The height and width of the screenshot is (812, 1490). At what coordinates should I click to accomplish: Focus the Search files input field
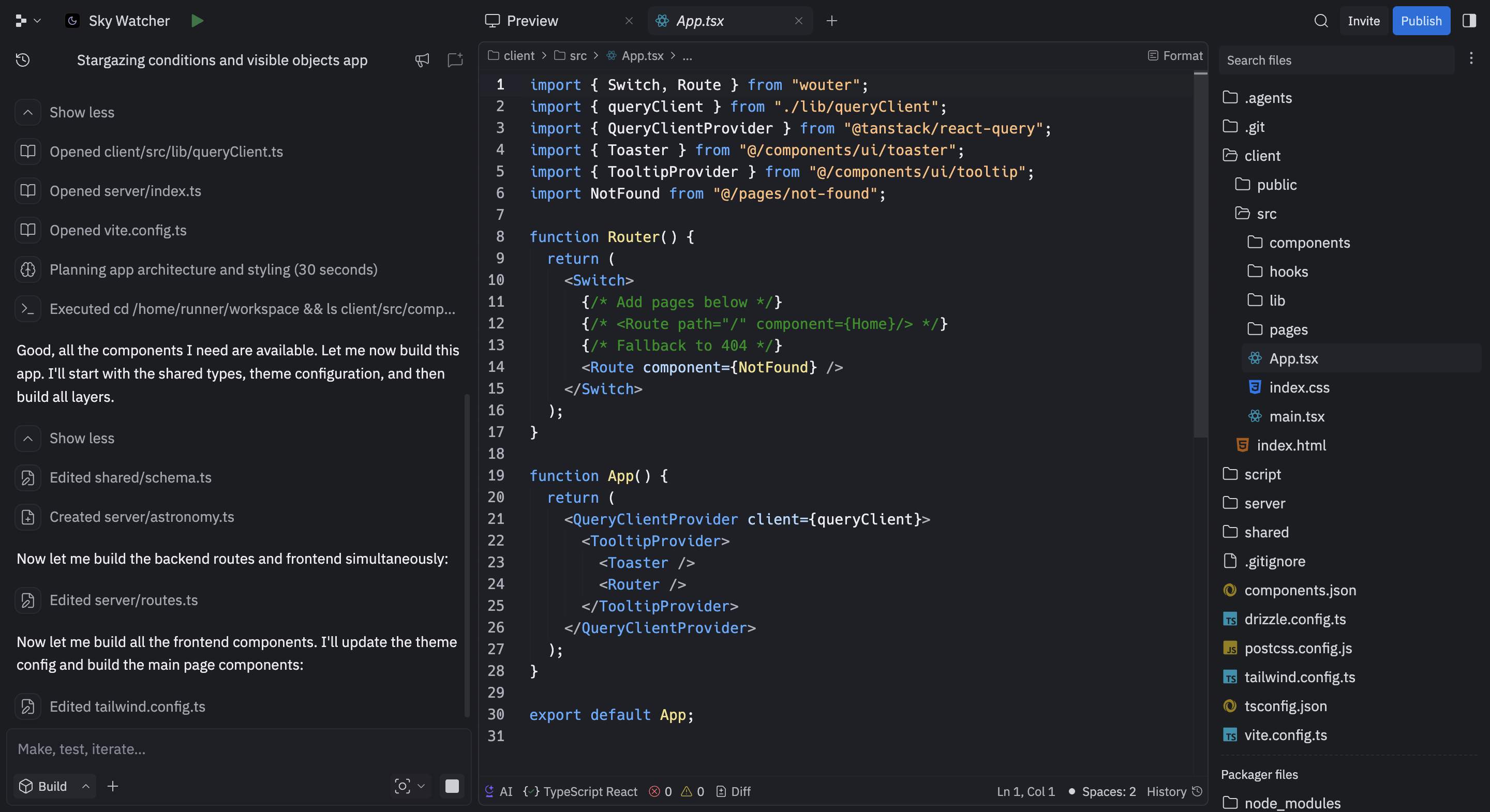click(1336, 60)
